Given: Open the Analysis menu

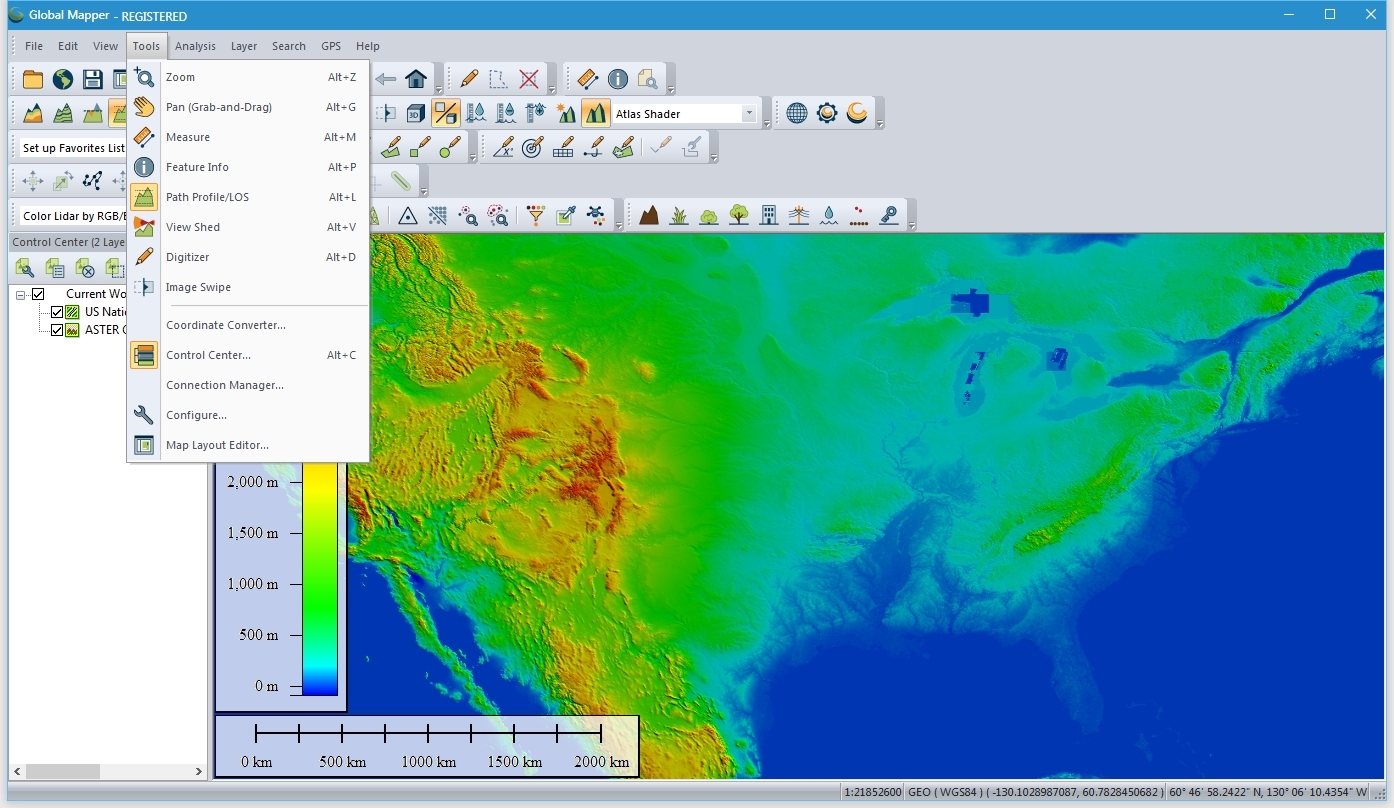Looking at the screenshot, I should [195, 46].
